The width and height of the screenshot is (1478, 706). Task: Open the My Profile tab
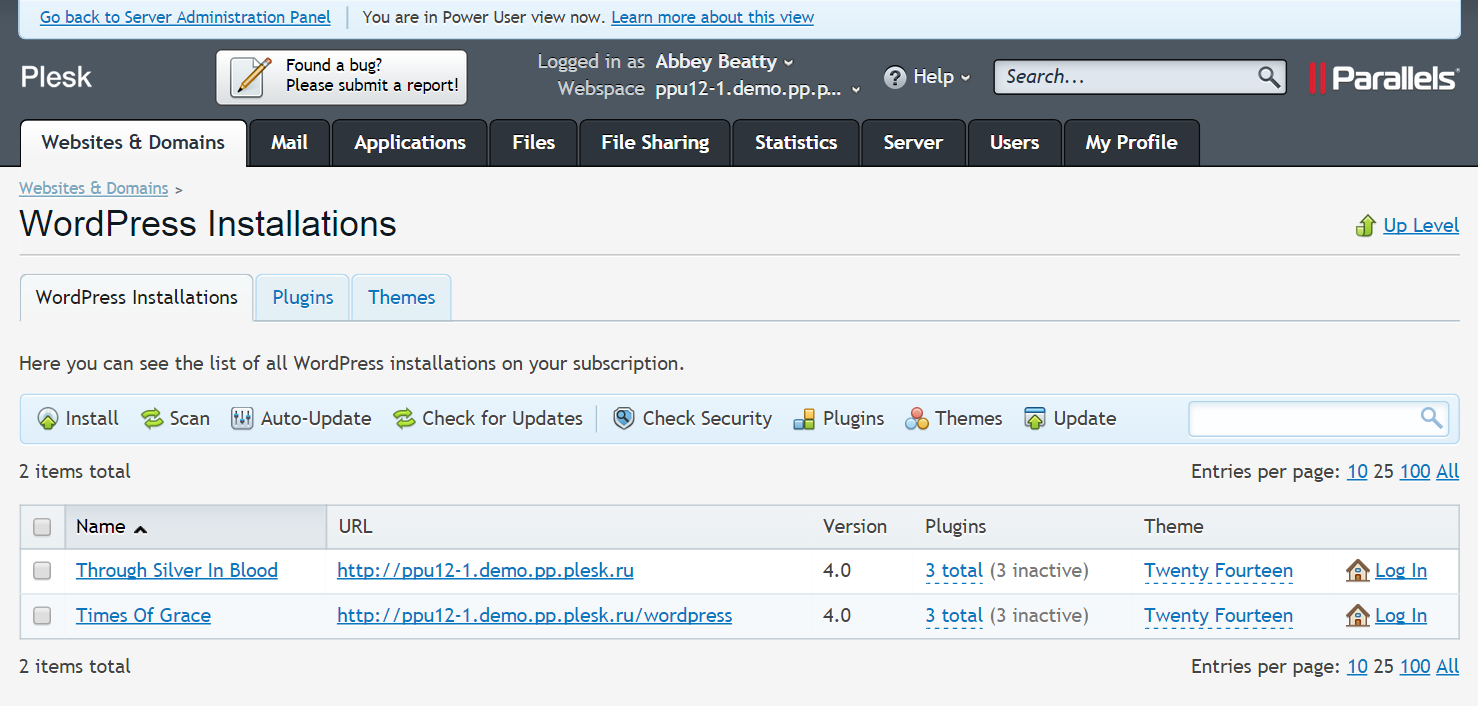click(1132, 143)
